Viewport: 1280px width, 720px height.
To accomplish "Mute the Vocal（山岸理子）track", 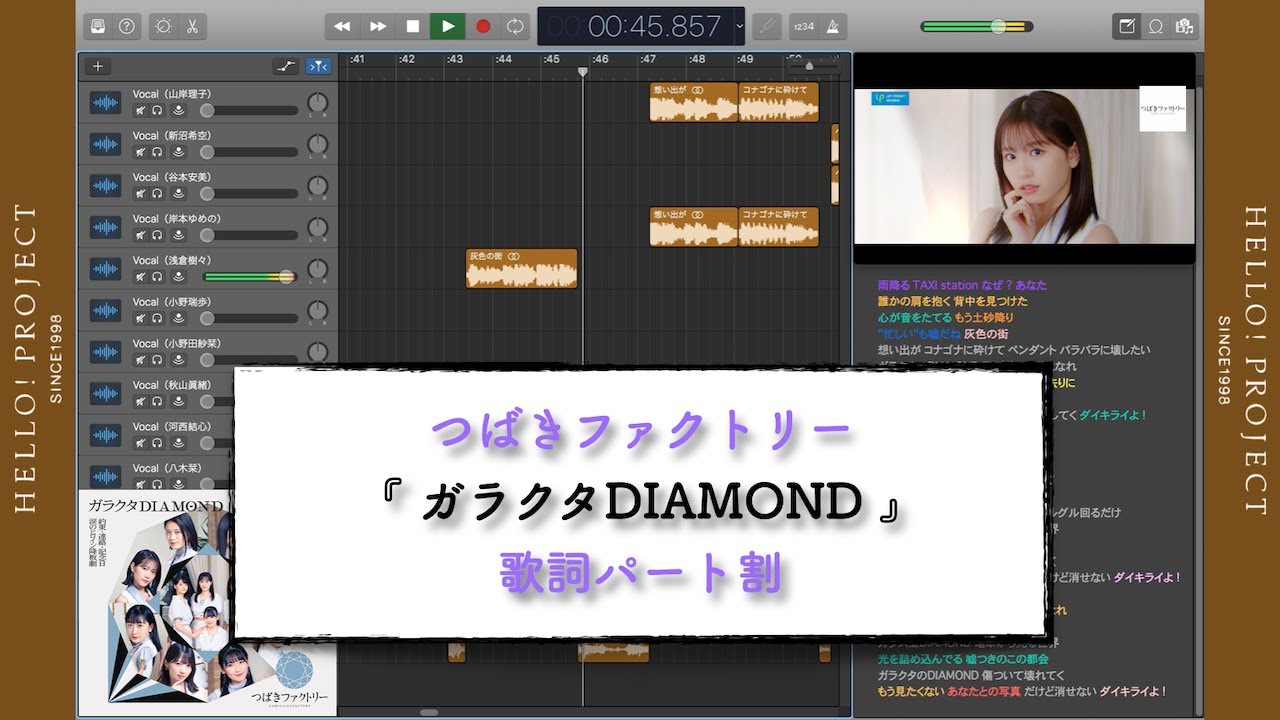I will [x=140, y=110].
